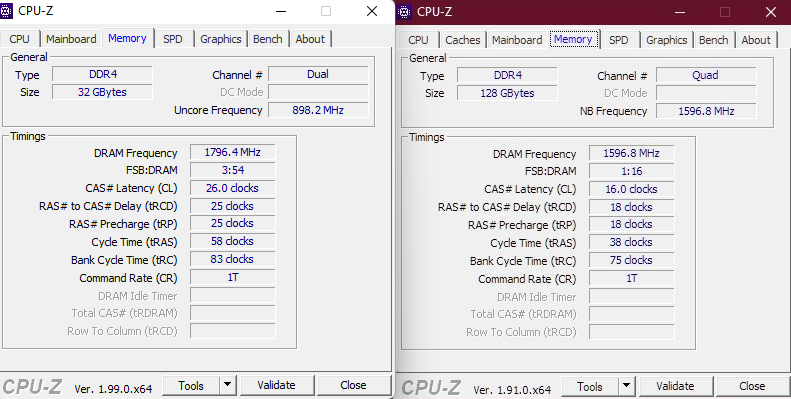Click Validate button in left CPU-Z window

276,385
